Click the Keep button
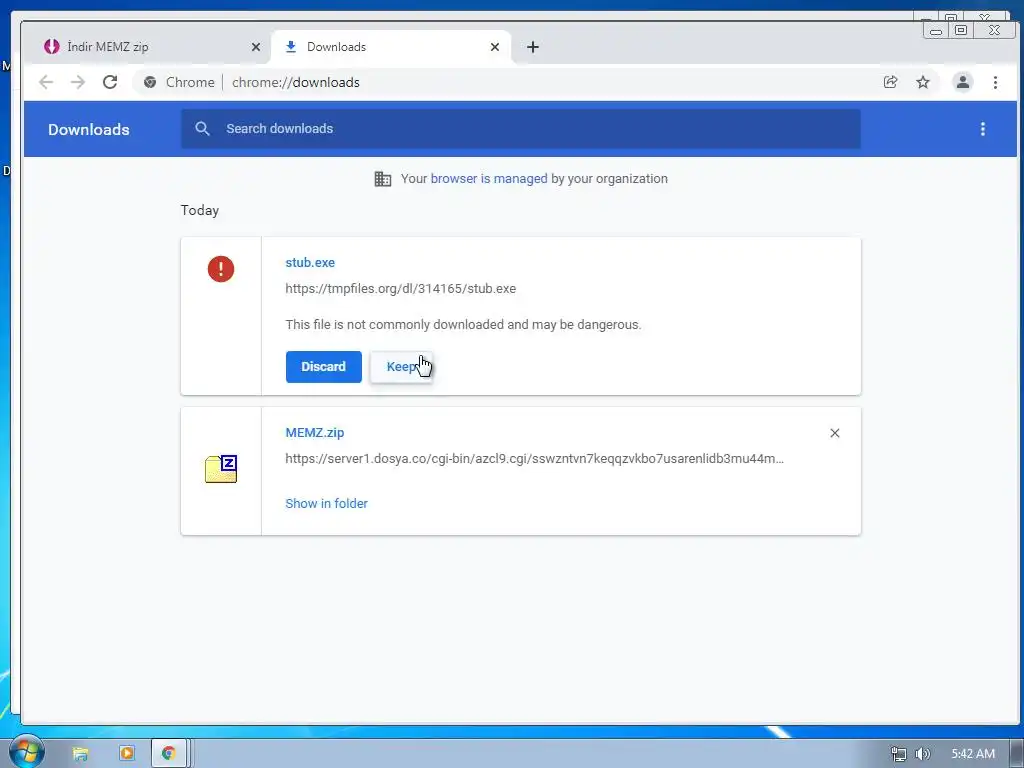 click(x=401, y=367)
